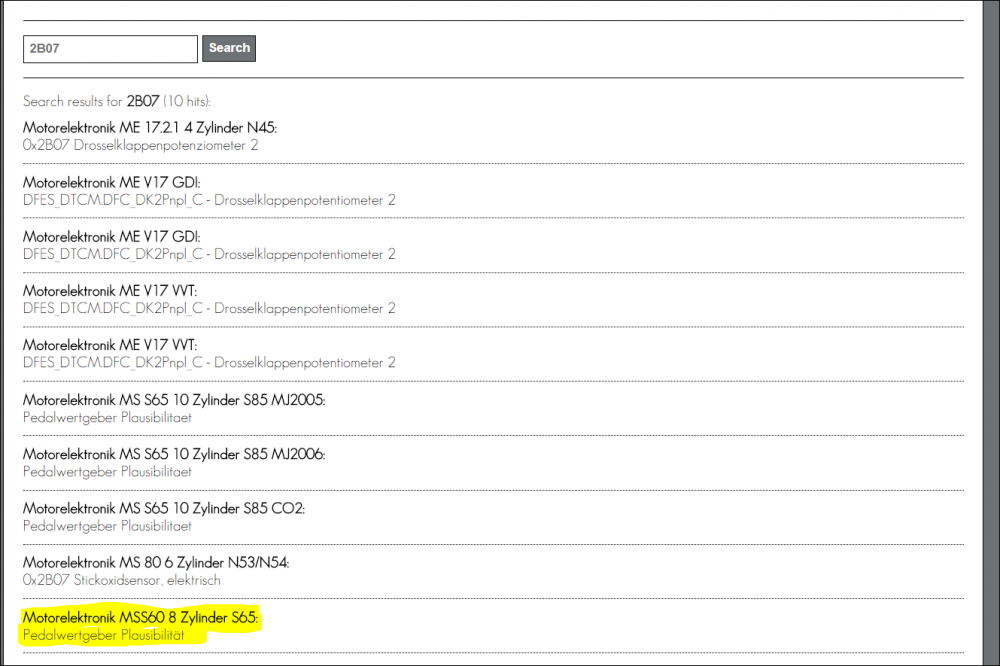The width and height of the screenshot is (1000, 666).
Task: Click the Search button
Action: pyautogui.click(x=229, y=48)
